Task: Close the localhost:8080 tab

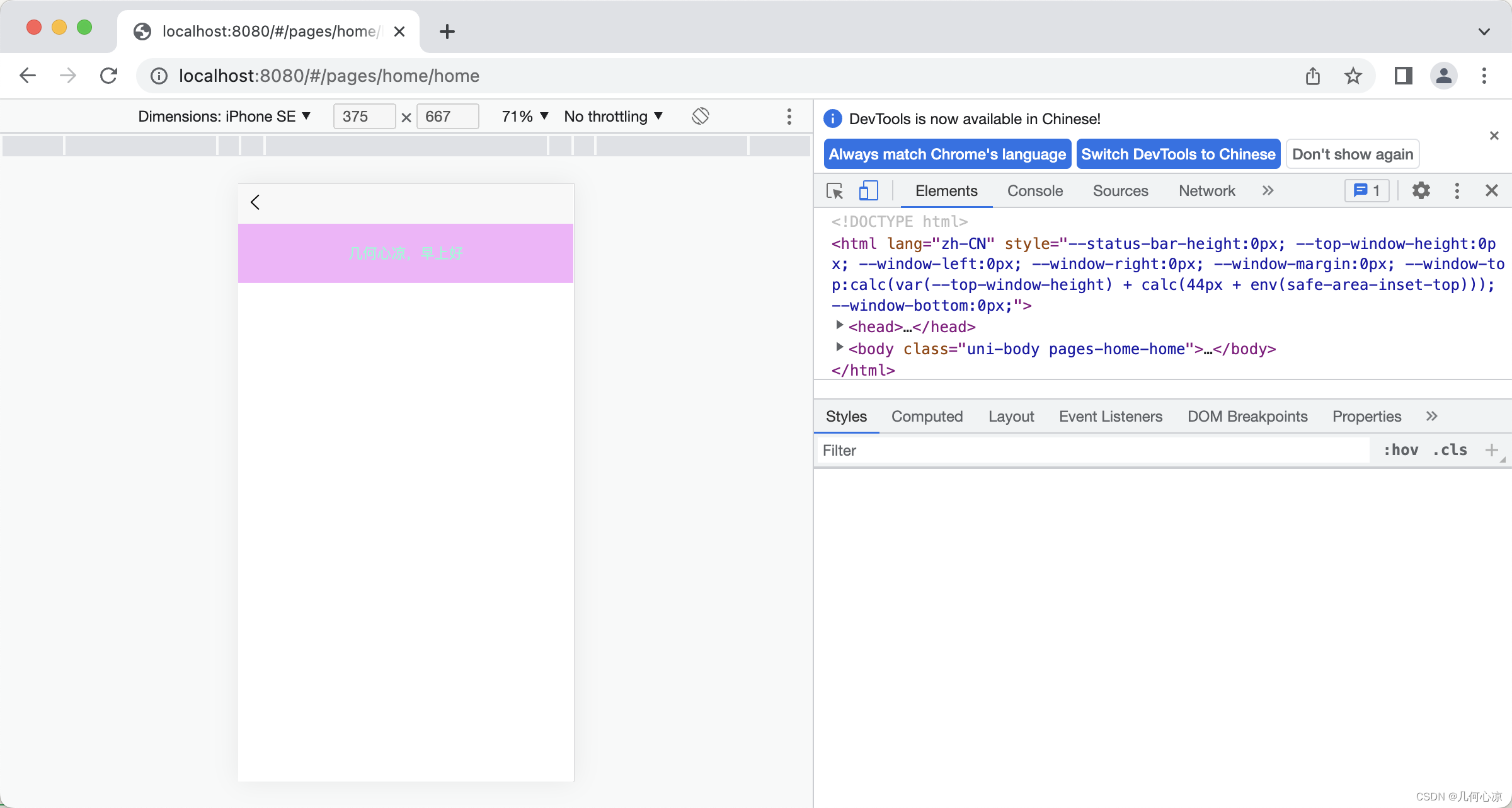Action: point(399,32)
